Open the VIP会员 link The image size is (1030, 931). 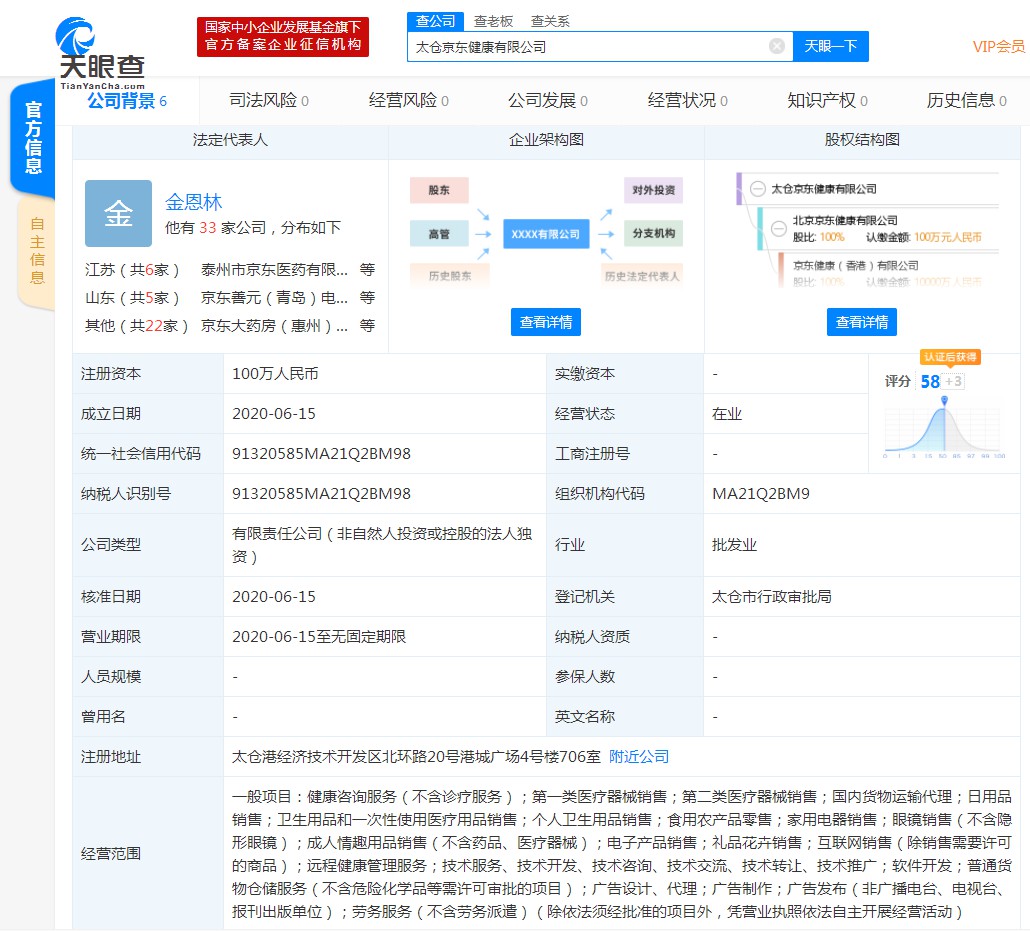click(998, 47)
